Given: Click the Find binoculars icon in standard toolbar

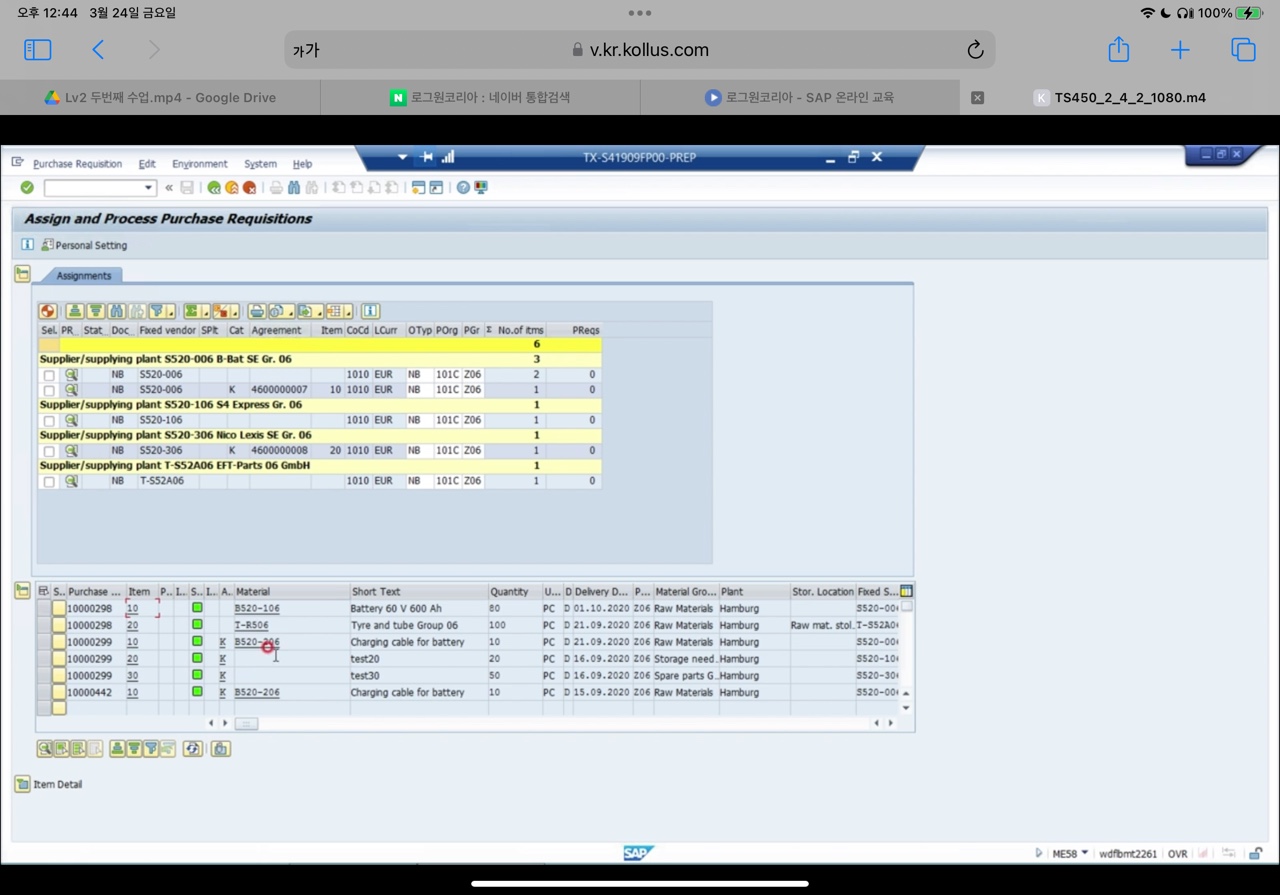Looking at the screenshot, I should click(x=294, y=188).
